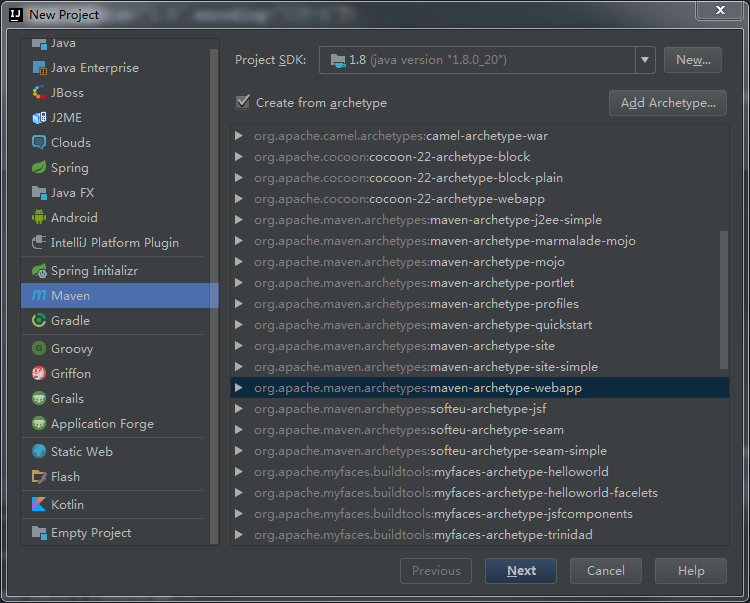Click the Application Forge icon
The width and height of the screenshot is (750, 603).
coord(39,424)
